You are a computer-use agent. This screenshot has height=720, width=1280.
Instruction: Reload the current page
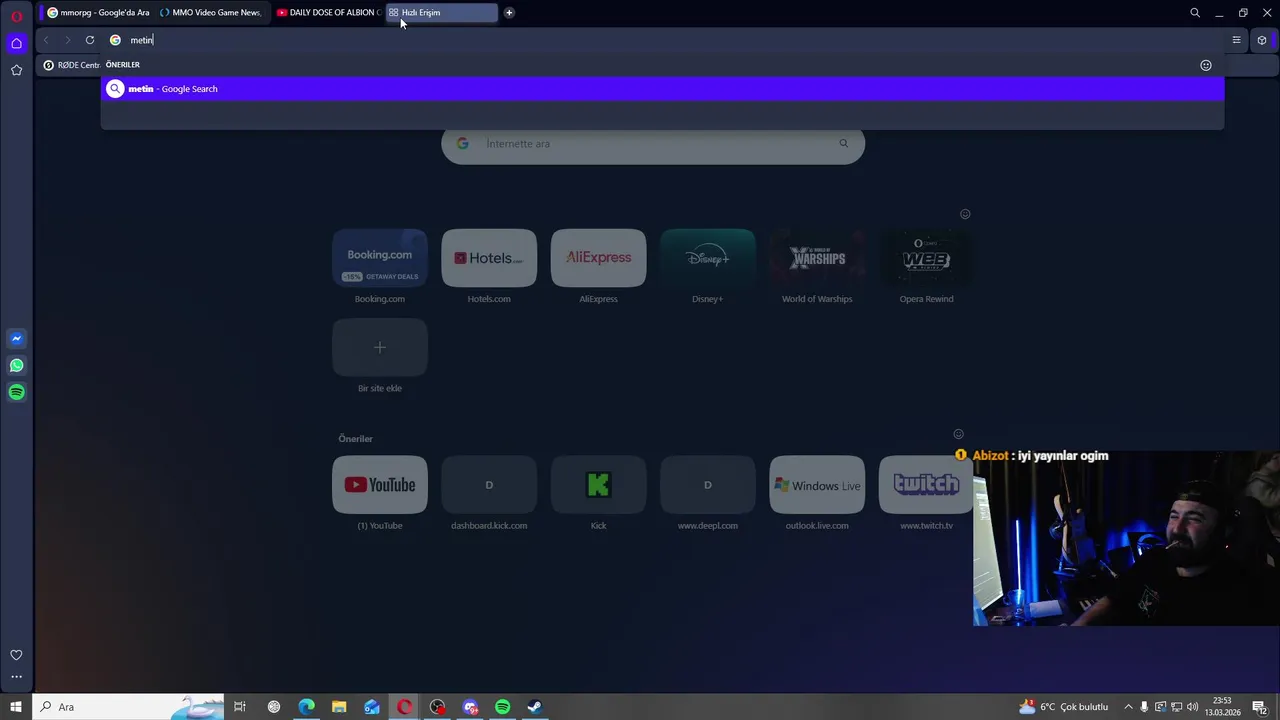tap(90, 40)
